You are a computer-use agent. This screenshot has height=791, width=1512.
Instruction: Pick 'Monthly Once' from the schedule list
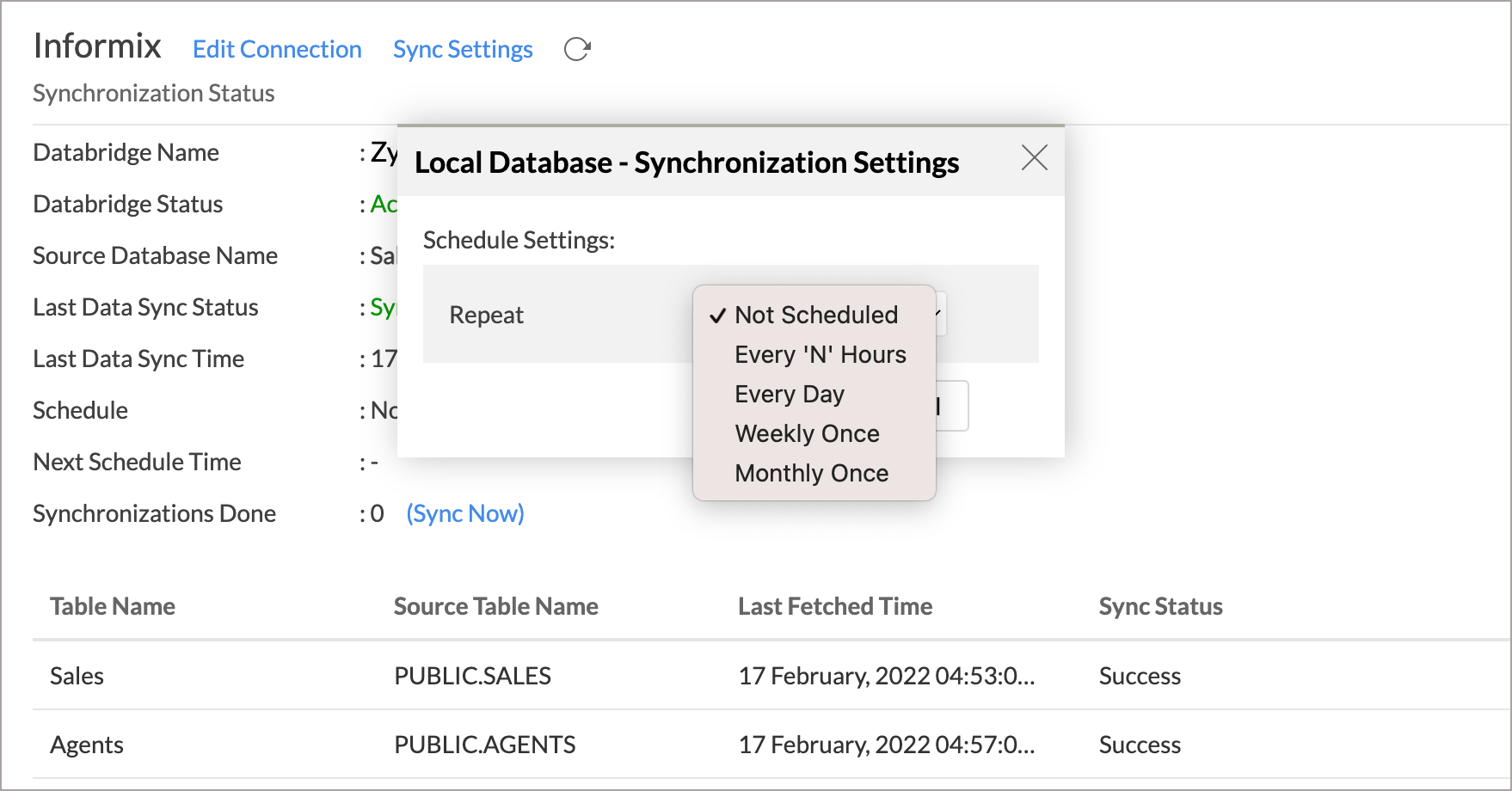[x=811, y=473]
